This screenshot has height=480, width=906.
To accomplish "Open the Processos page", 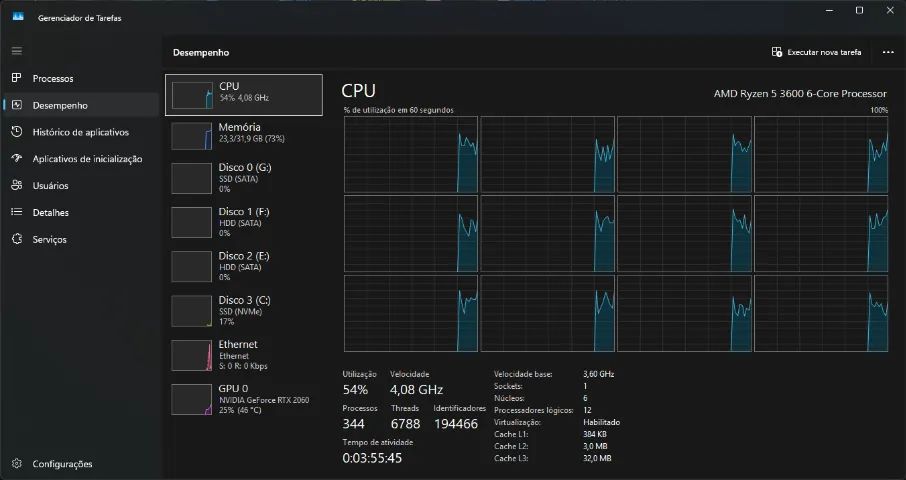I will click(x=81, y=79).
